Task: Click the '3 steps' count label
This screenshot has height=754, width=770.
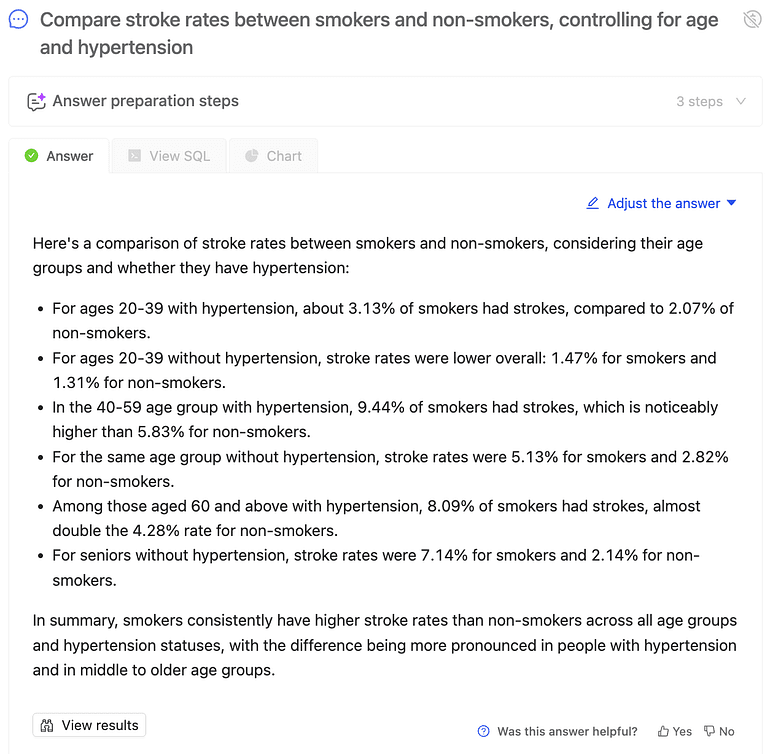Action: point(699,101)
